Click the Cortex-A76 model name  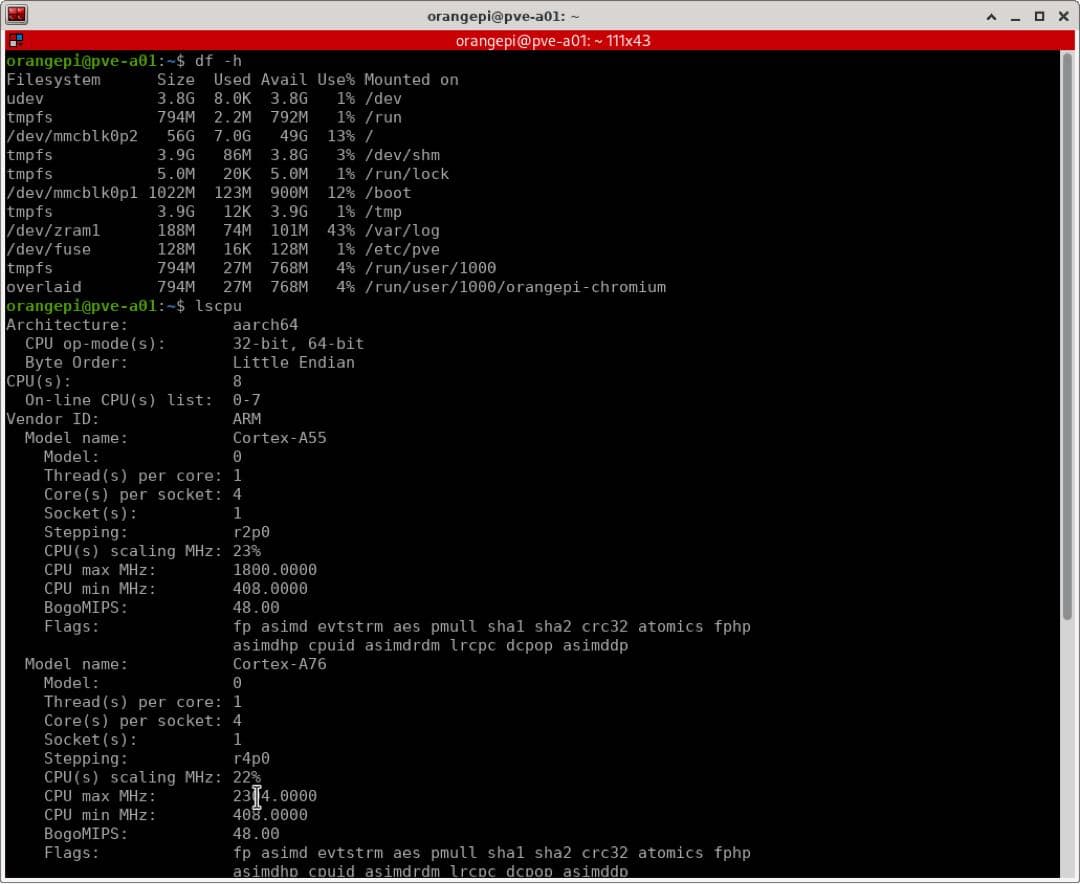tap(279, 664)
